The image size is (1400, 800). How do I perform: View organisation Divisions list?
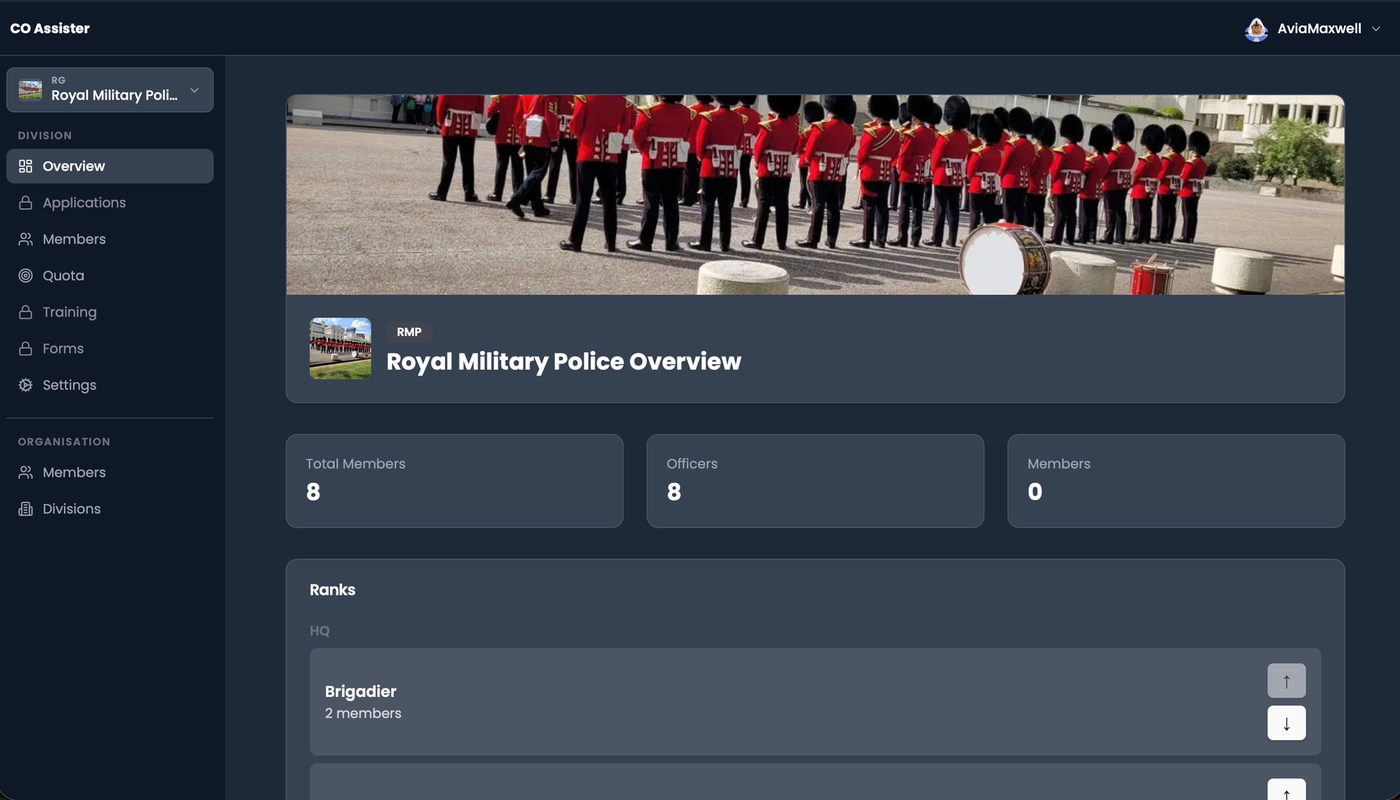110,509
